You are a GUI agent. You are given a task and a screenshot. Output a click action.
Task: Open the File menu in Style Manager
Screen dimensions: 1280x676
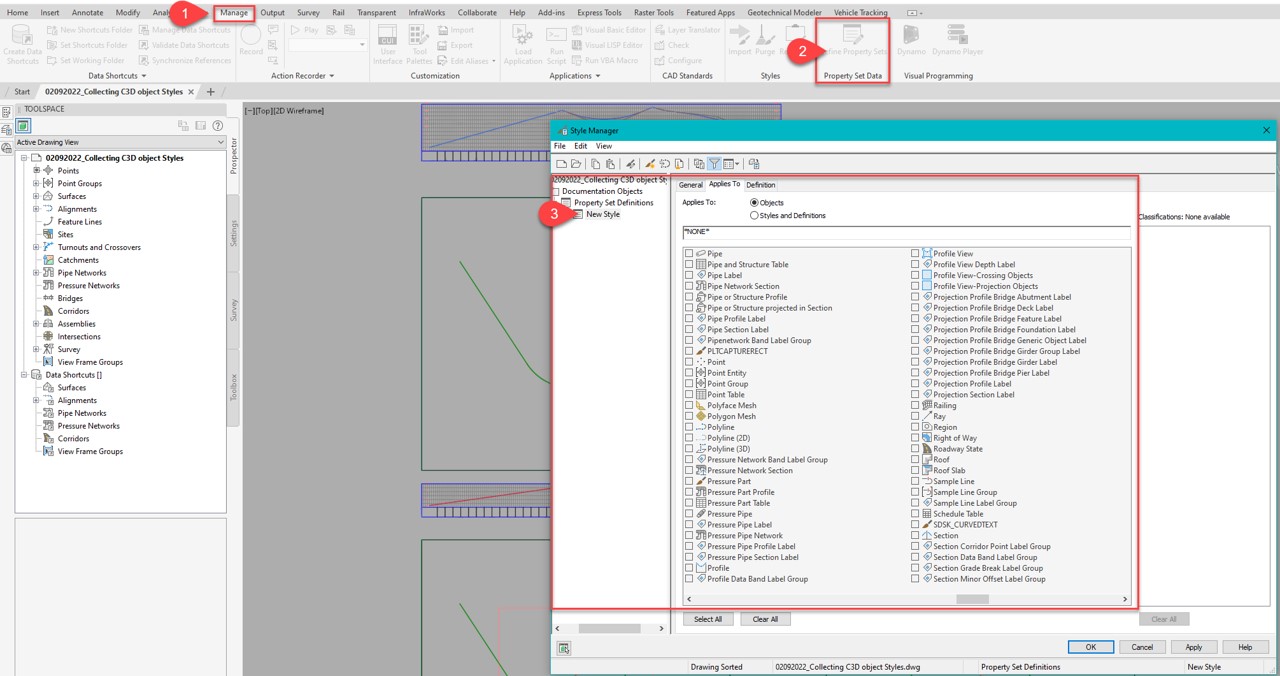(x=560, y=146)
